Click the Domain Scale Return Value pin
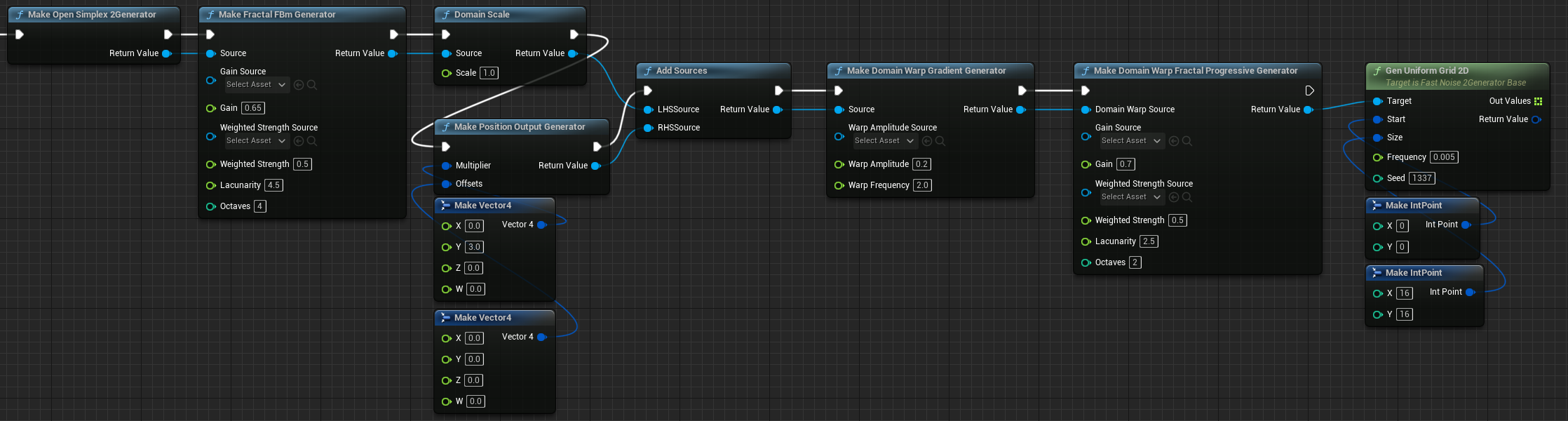The width and height of the screenshot is (1568, 421). [x=573, y=53]
